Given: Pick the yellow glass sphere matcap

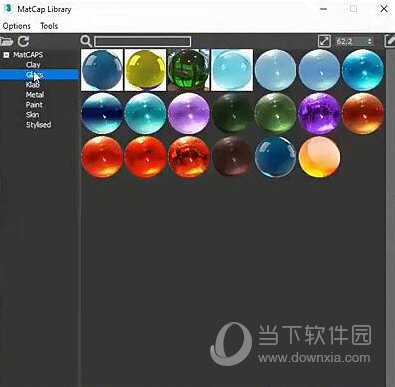Looking at the screenshot, I should pyautogui.click(x=145, y=70).
